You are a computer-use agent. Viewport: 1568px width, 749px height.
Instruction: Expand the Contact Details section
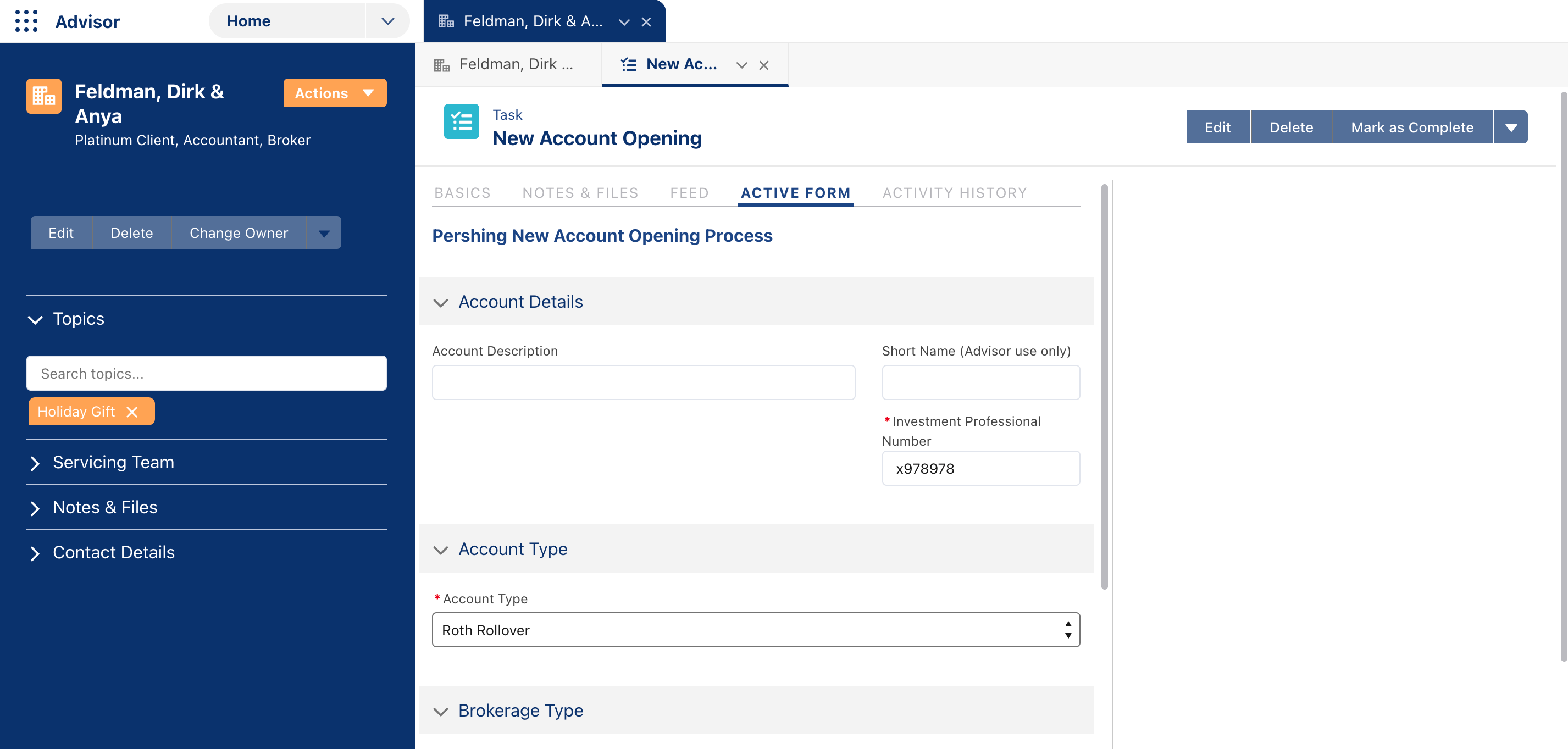coord(113,552)
